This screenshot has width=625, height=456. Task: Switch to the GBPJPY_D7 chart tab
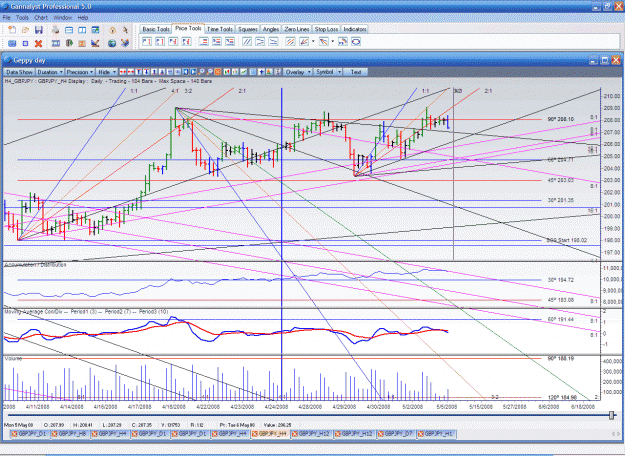pos(396,434)
